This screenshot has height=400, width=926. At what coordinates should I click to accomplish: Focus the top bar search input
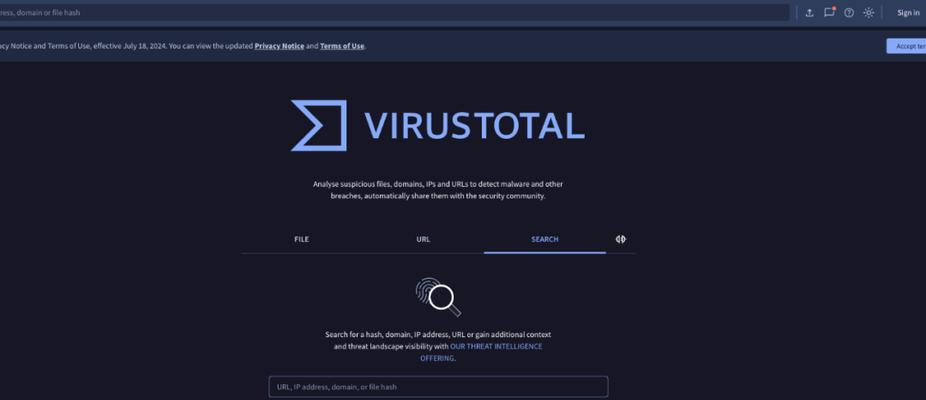click(x=392, y=12)
